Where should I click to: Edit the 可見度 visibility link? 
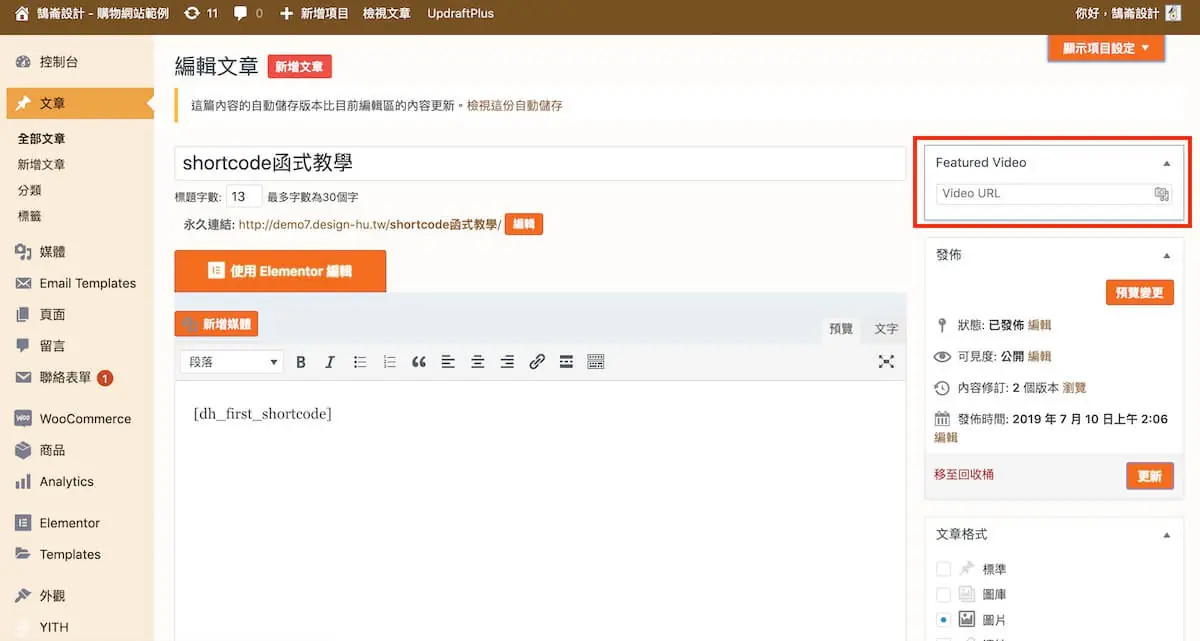tap(1040, 356)
